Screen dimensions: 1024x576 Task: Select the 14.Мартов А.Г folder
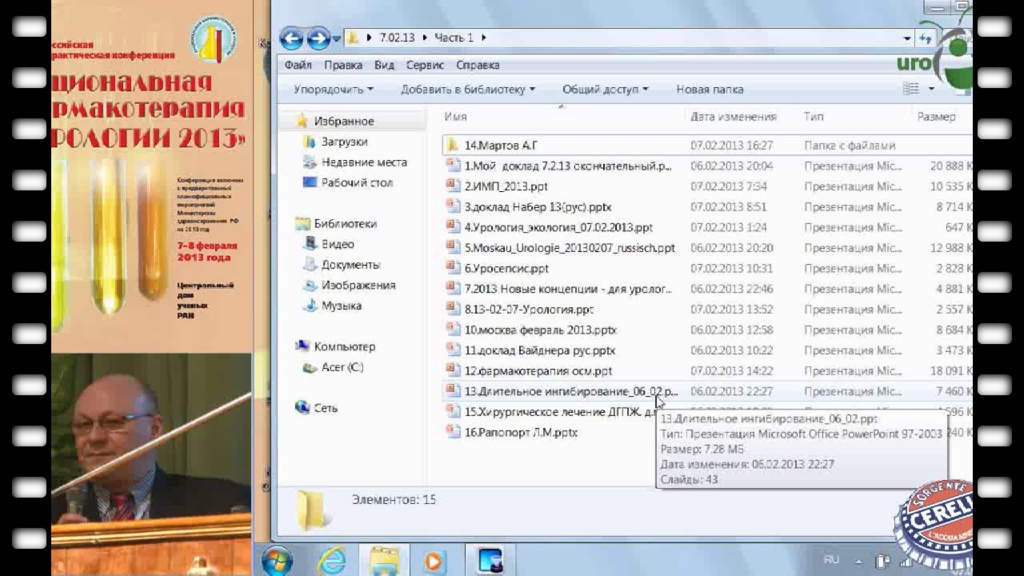[x=501, y=145]
